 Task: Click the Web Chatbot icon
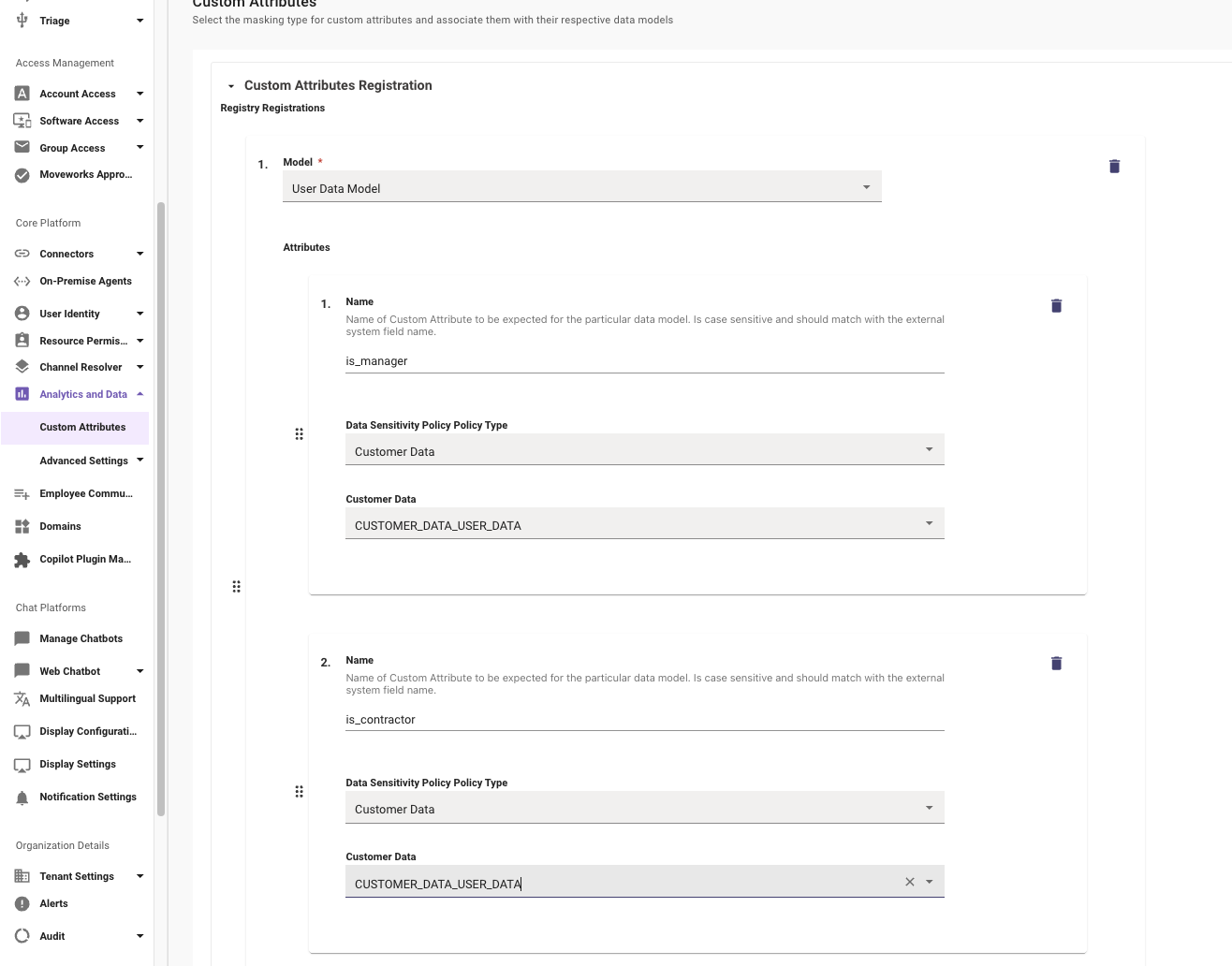22,671
